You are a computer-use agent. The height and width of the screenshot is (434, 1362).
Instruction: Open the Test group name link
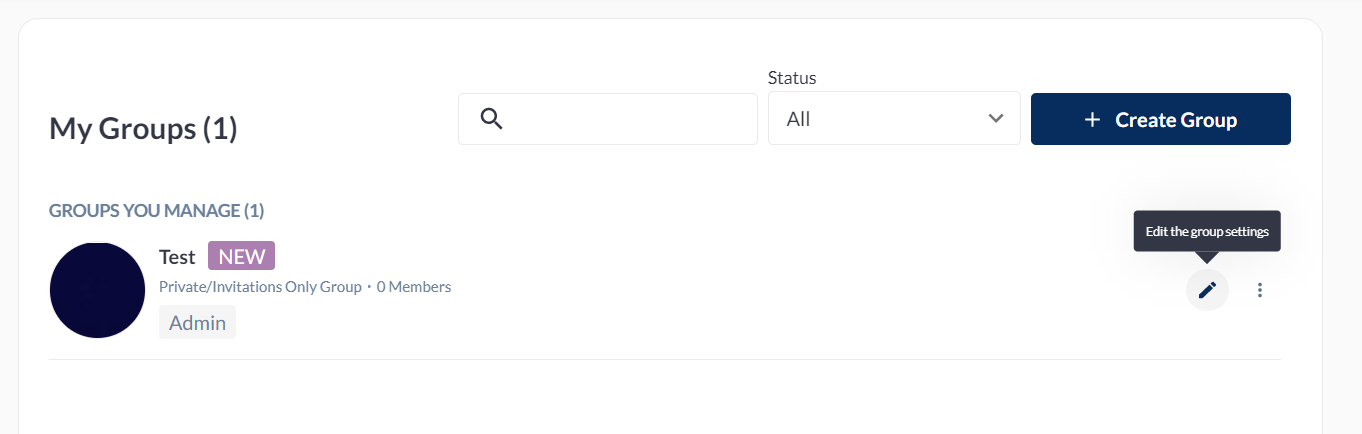[x=177, y=257]
